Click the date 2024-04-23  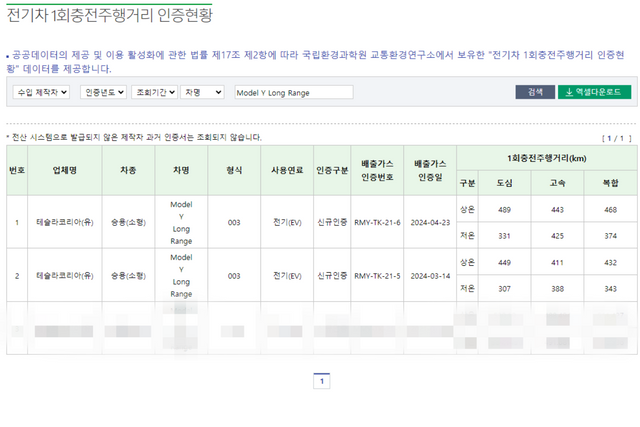coord(430,222)
